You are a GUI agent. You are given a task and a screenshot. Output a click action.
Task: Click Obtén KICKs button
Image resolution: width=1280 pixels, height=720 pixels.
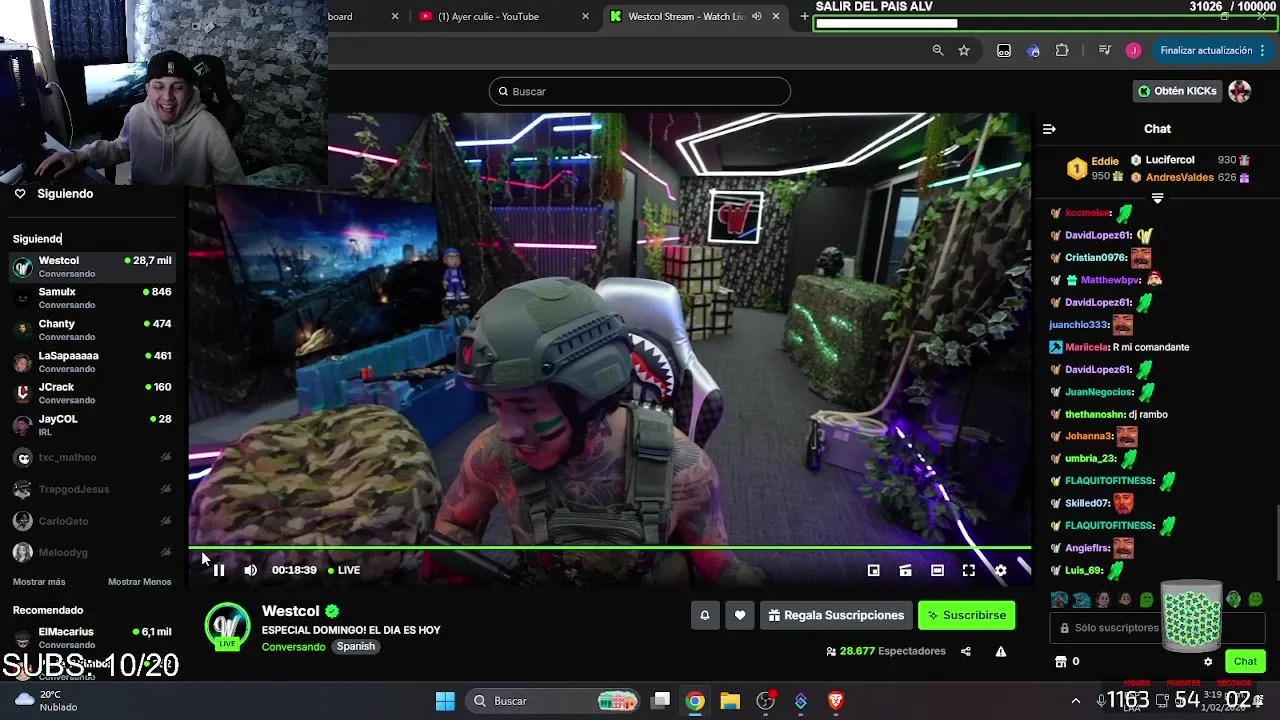[1178, 91]
